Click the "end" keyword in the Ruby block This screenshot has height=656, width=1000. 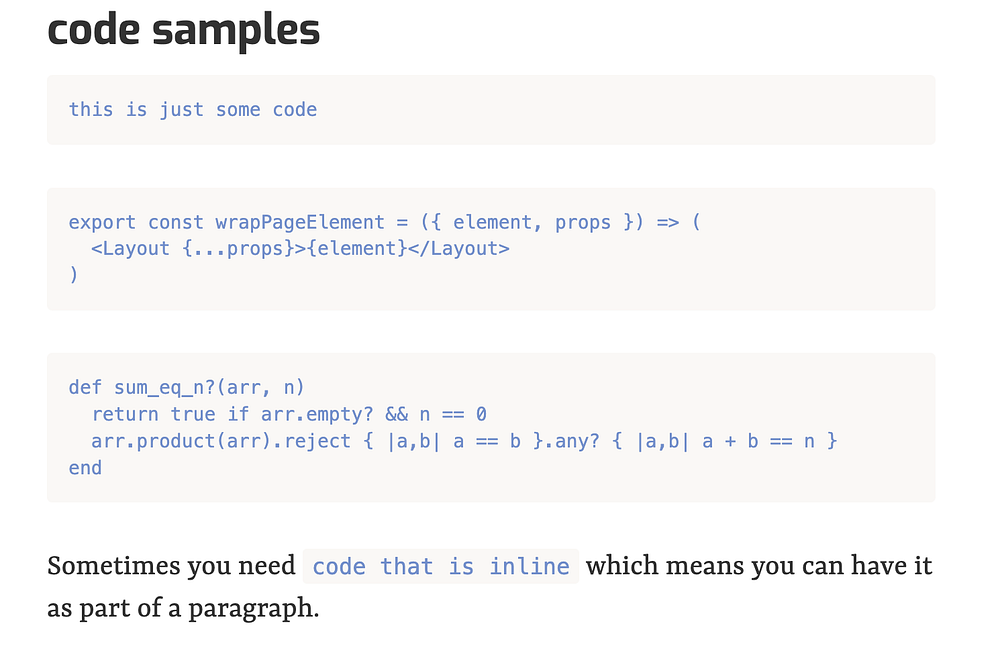85,467
